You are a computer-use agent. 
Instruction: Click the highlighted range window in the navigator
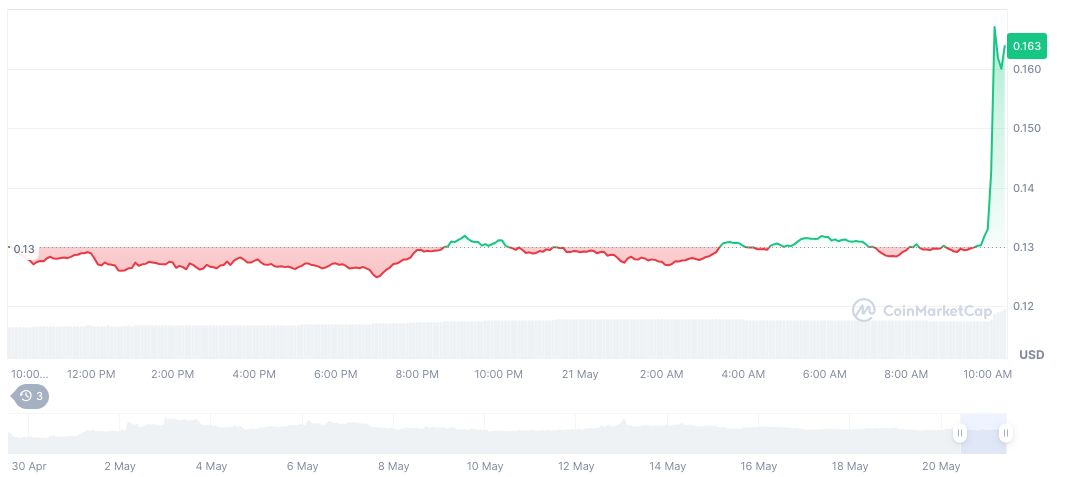tap(982, 433)
